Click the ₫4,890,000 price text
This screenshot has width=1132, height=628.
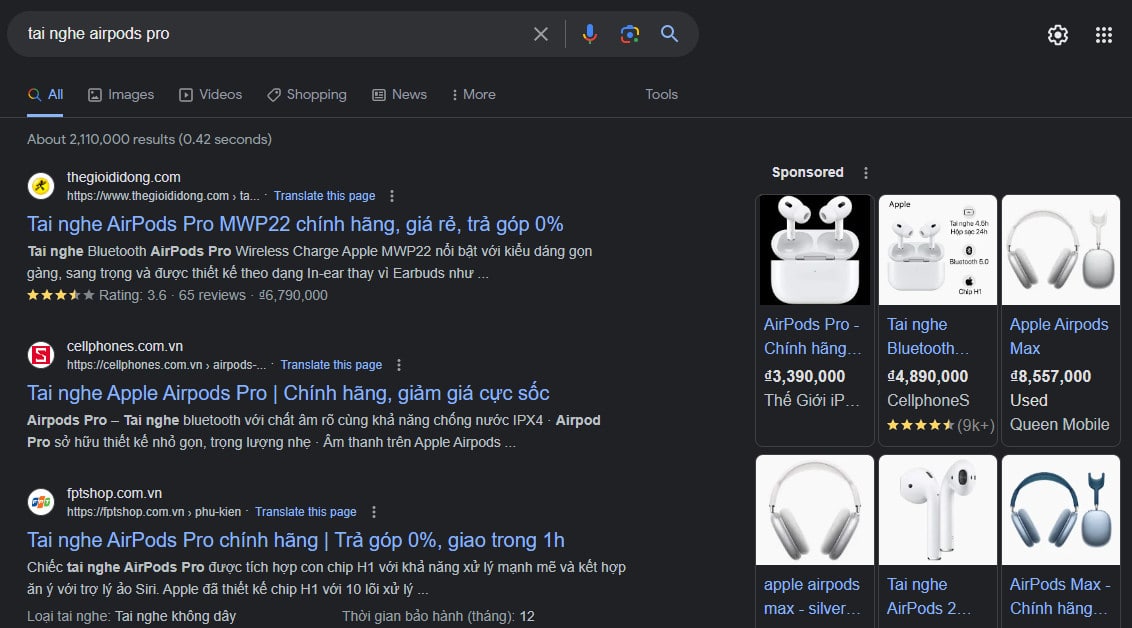(x=928, y=376)
